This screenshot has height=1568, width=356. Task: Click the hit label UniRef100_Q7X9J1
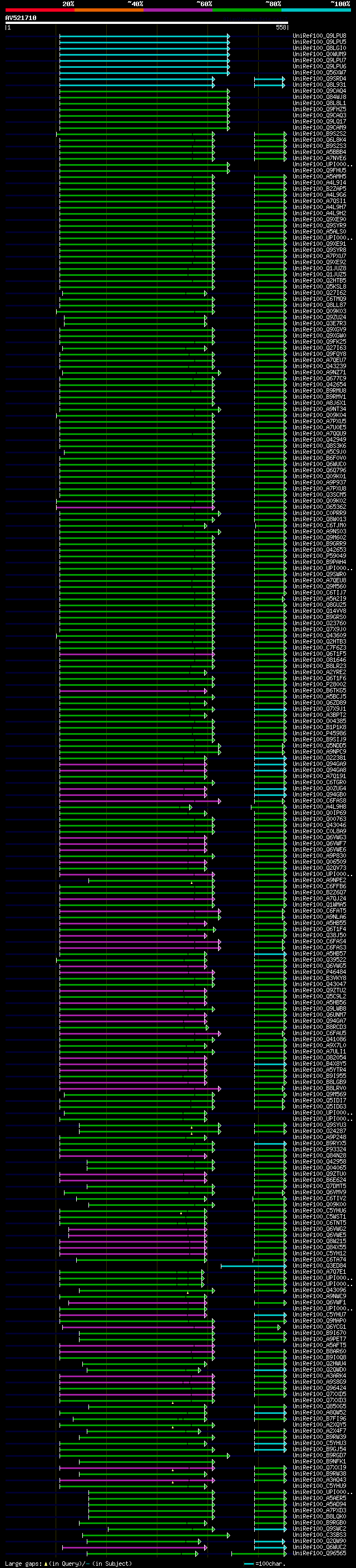pos(319,709)
